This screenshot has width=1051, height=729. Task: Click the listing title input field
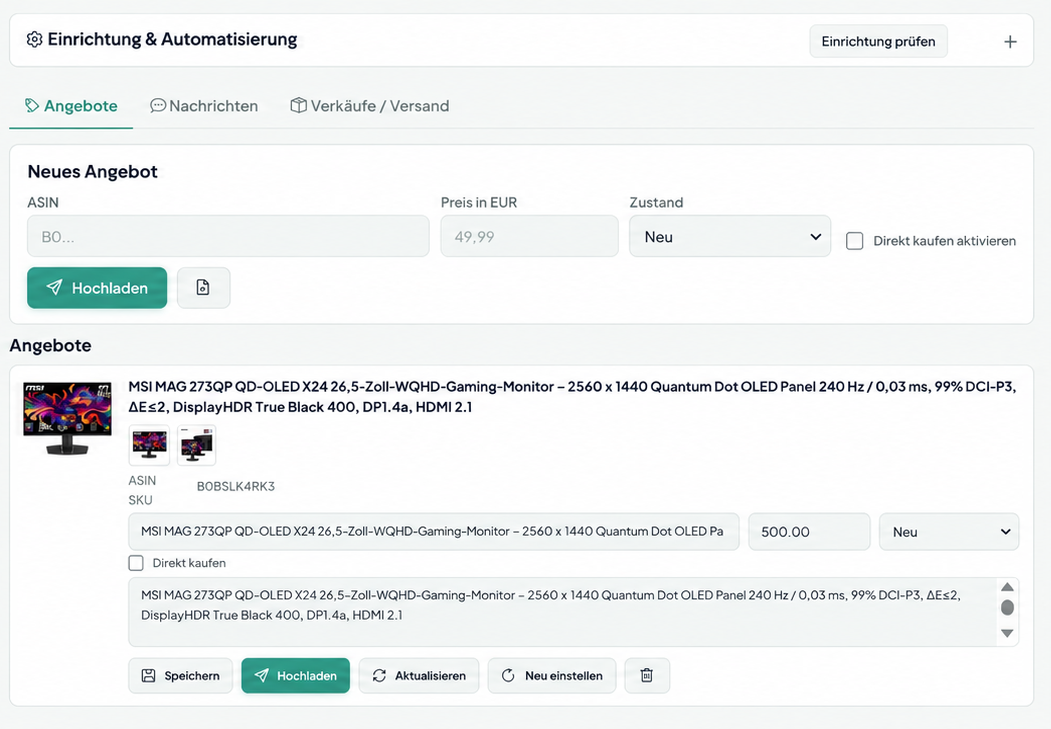pos(434,531)
